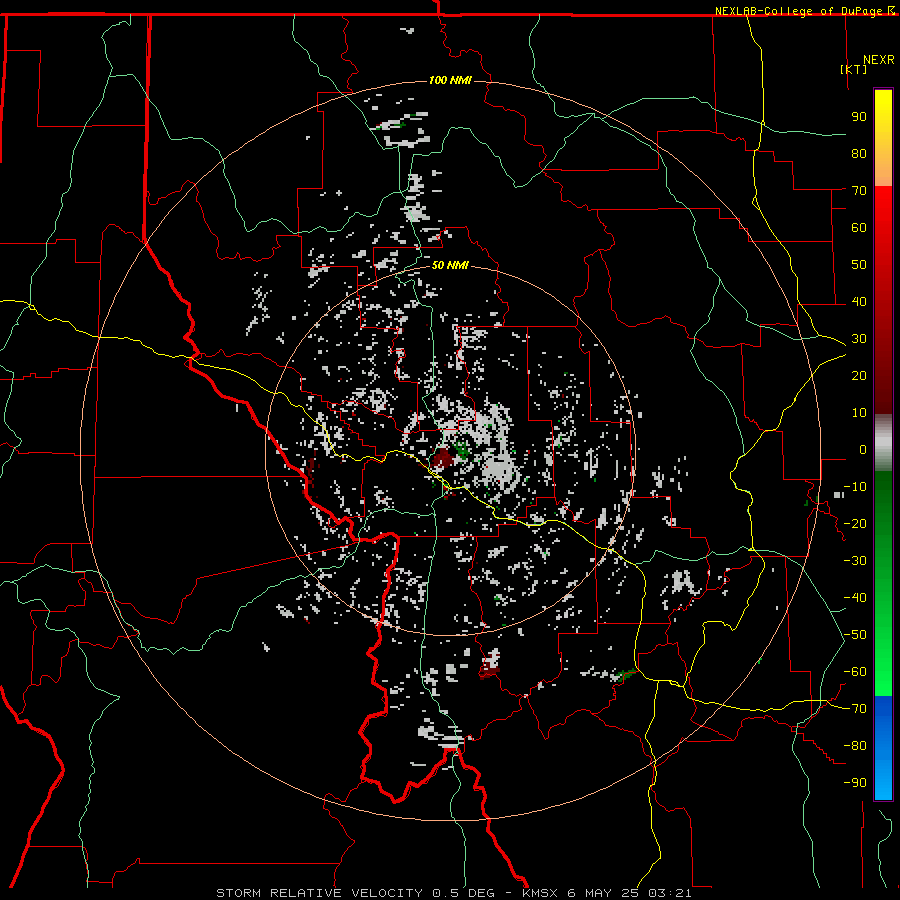Viewport: 900px width, 900px height.
Task: Click the green velocity streak southeast of the 50 NMI ring
Action: (627, 674)
